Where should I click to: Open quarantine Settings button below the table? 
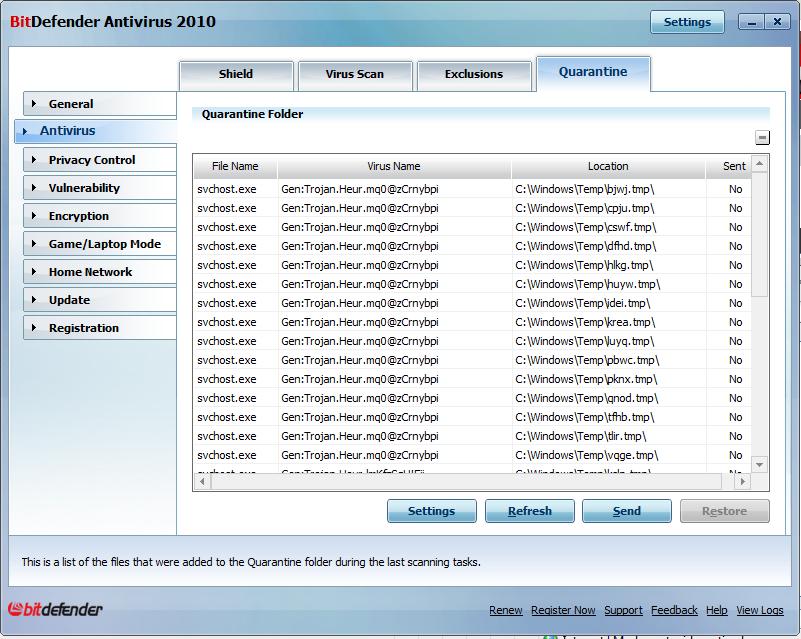pyautogui.click(x=432, y=511)
